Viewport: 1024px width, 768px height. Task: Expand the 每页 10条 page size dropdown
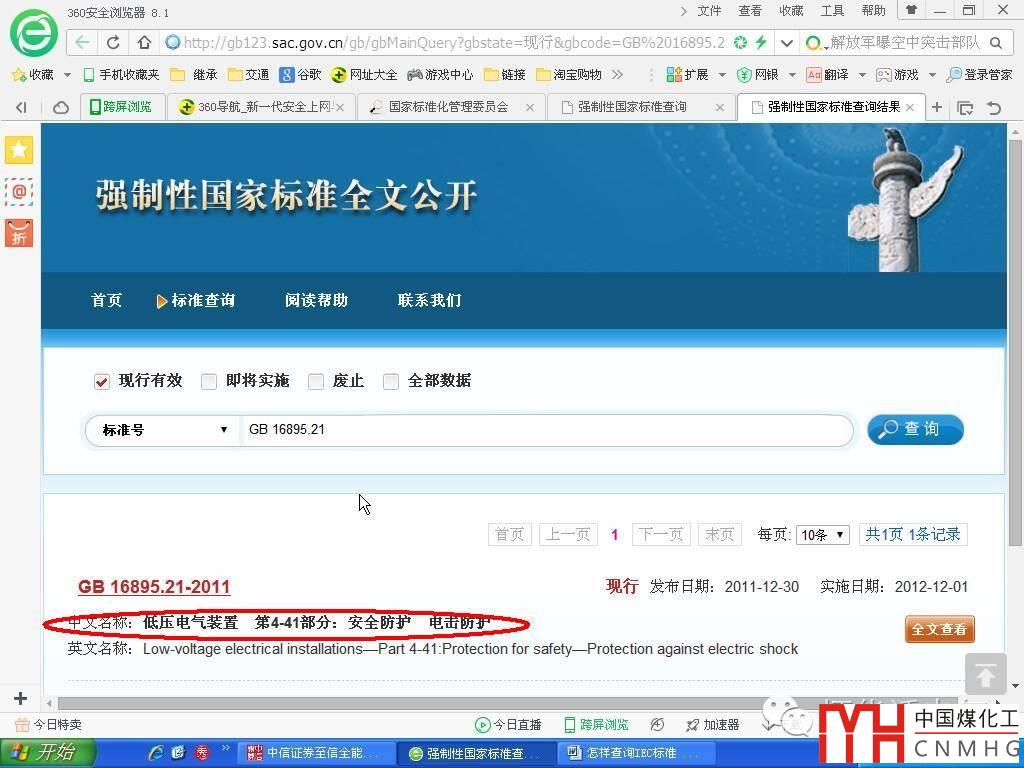click(x=823, y=535)
